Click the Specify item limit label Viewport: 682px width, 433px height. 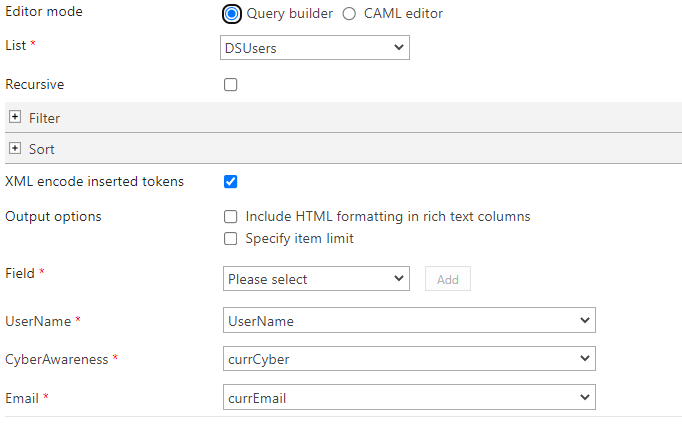tap(300, 239)
